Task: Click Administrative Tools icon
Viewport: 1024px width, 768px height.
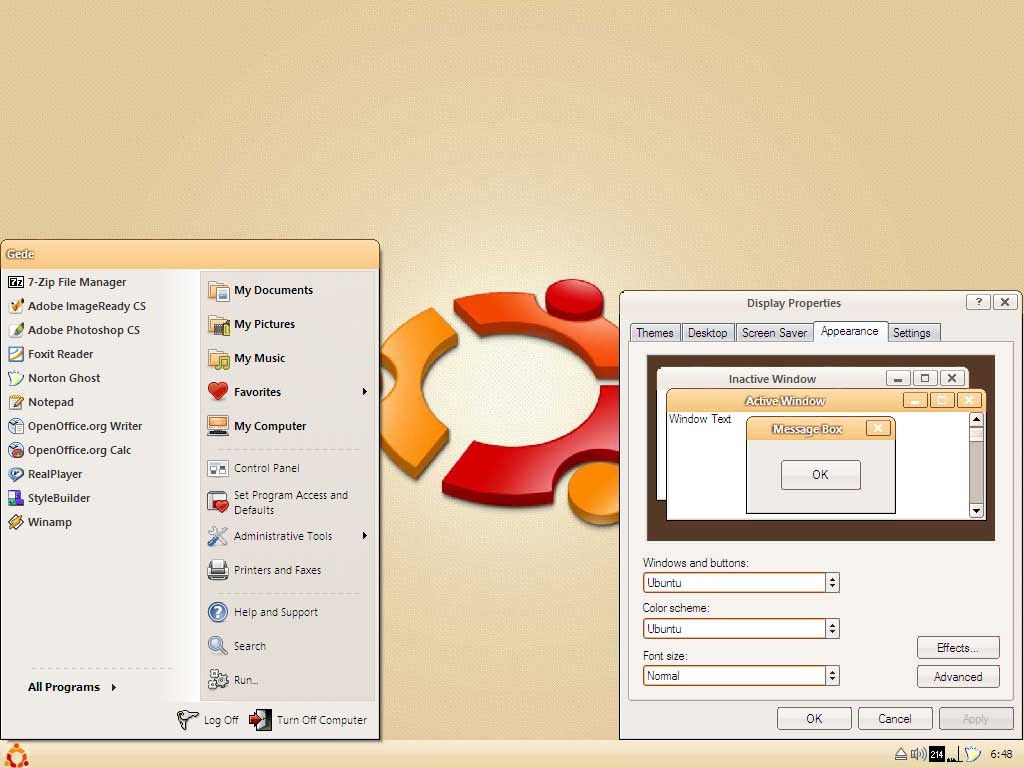Action: (x=217, y=536)
